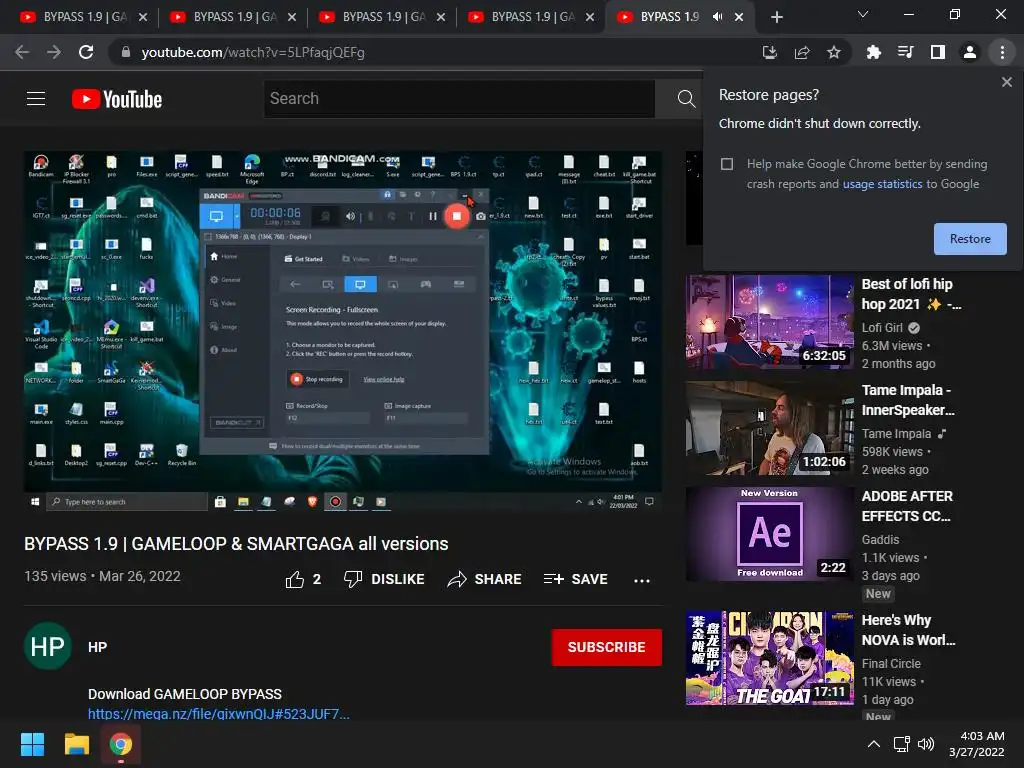The image size is (1024, 768).
Task: Reload the page
Action: 86,52
